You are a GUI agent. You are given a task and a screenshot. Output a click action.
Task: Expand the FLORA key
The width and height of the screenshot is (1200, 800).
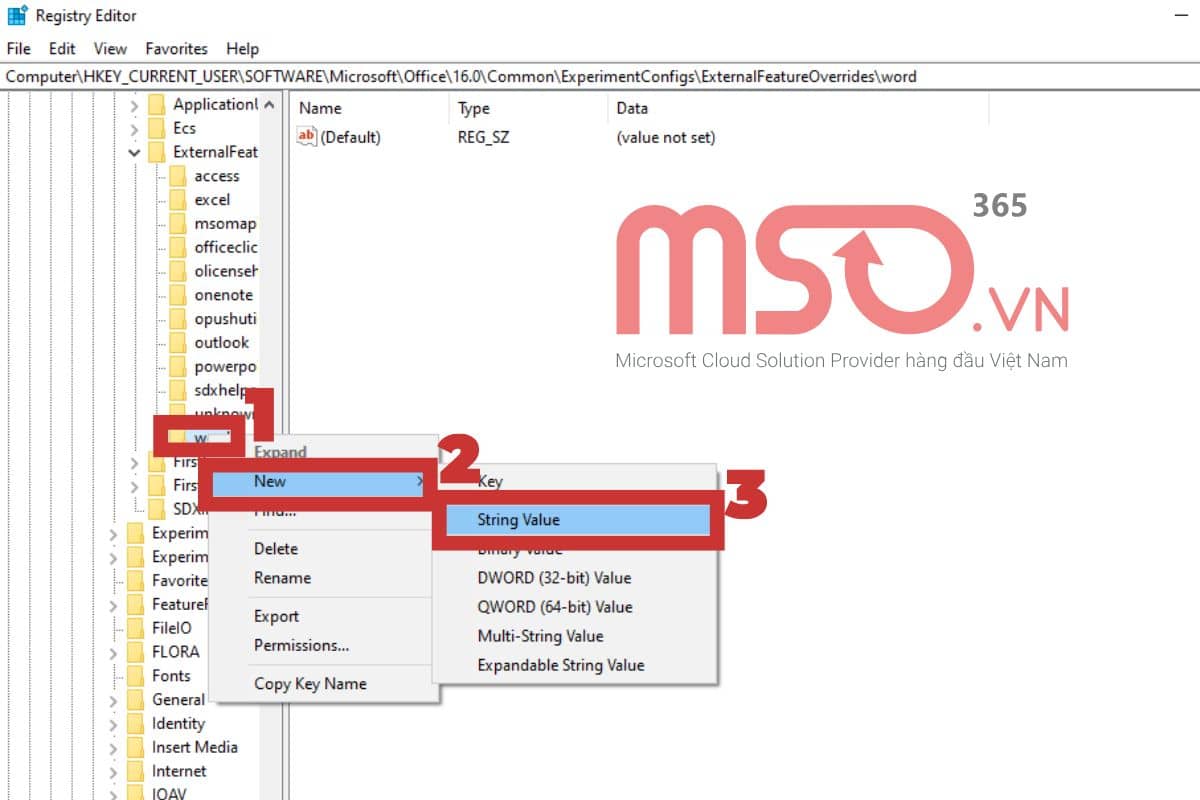coord(113,652)
